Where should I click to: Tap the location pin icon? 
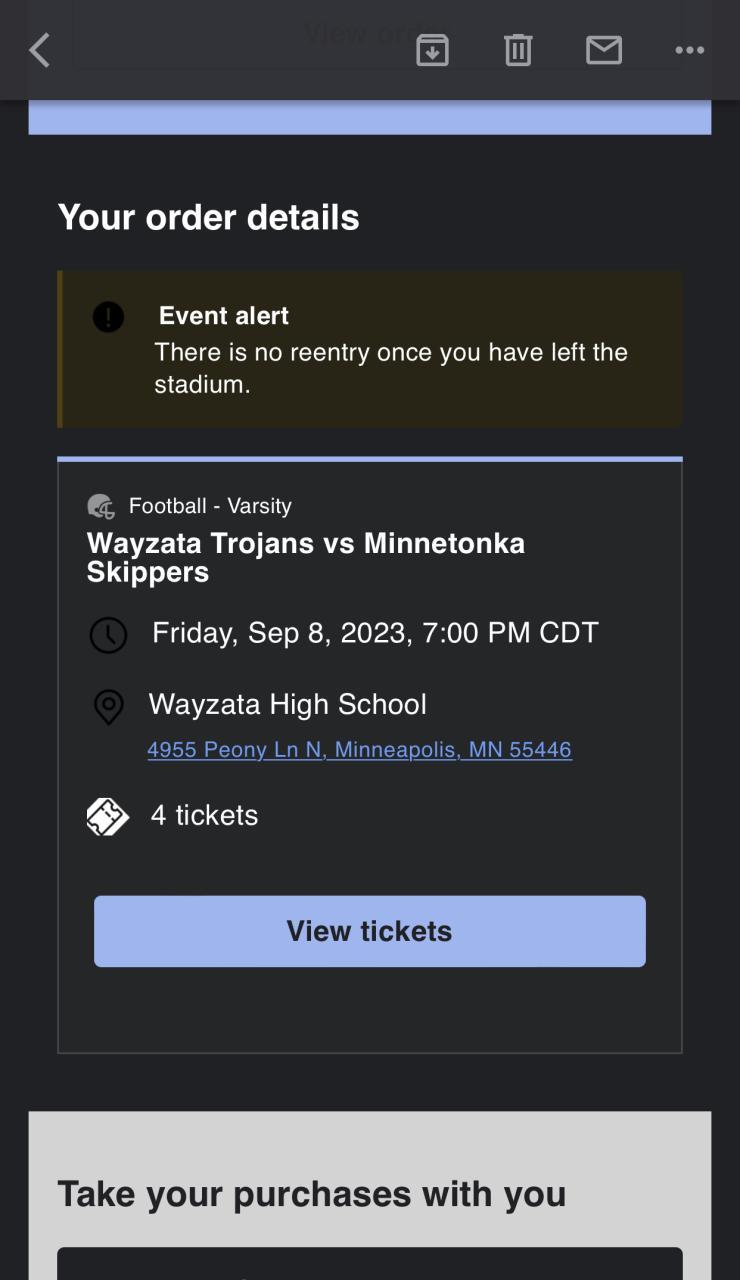[108, 707]
